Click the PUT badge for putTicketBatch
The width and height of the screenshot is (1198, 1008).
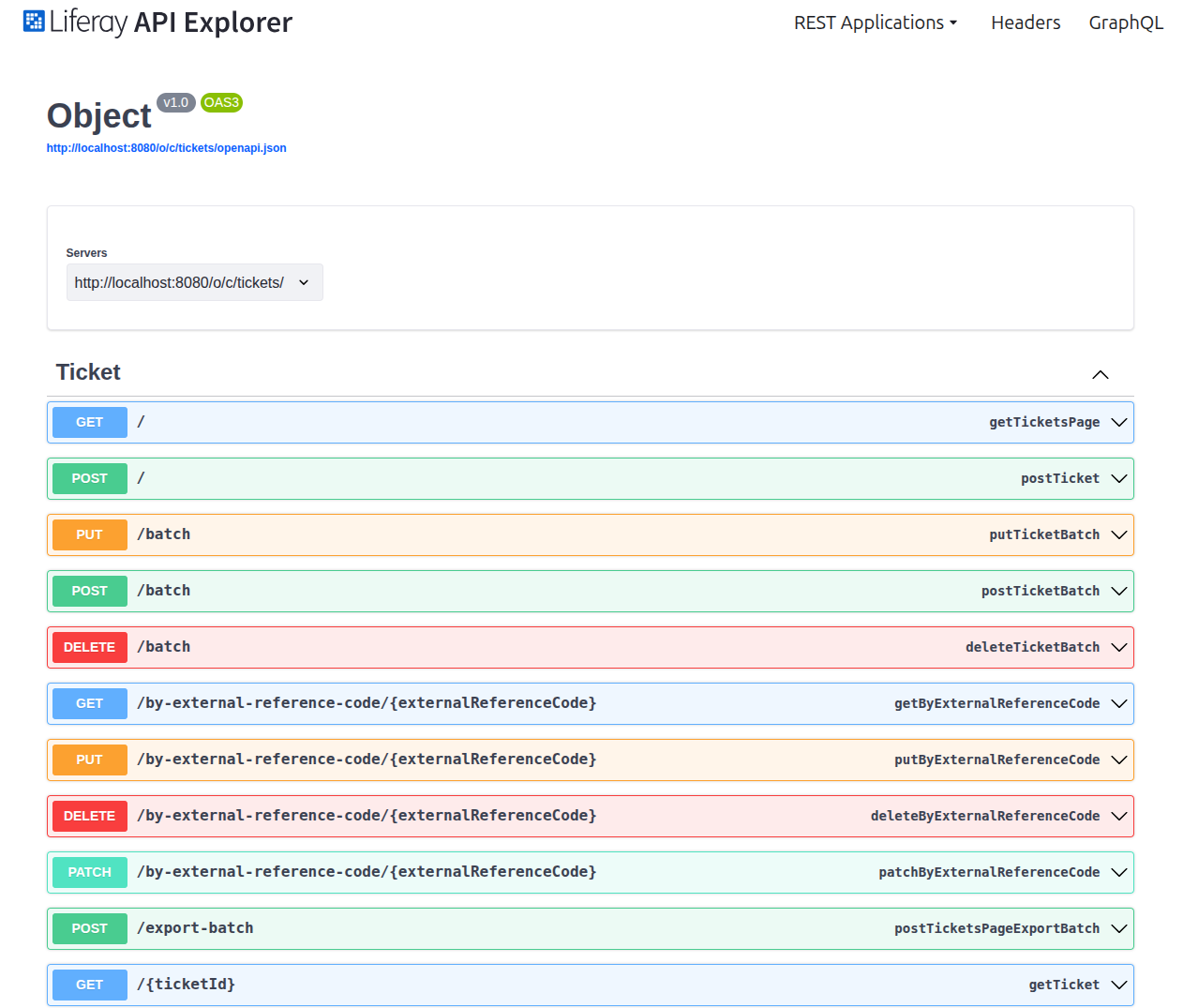coord(90,534)
